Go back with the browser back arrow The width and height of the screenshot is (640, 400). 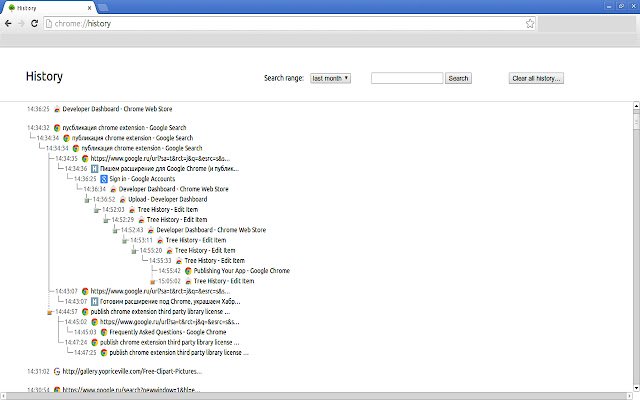[x=8, y=24]
